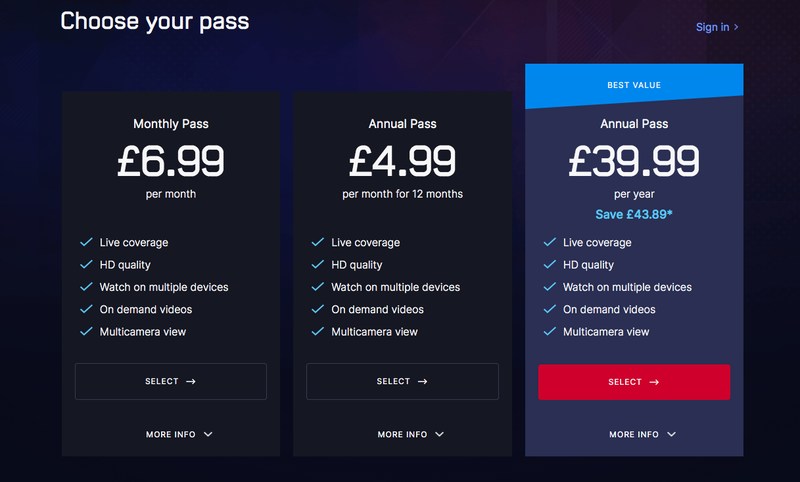Expand More Info under Monthly Pass
Screen dimensions: 800x482
[179, 434]
